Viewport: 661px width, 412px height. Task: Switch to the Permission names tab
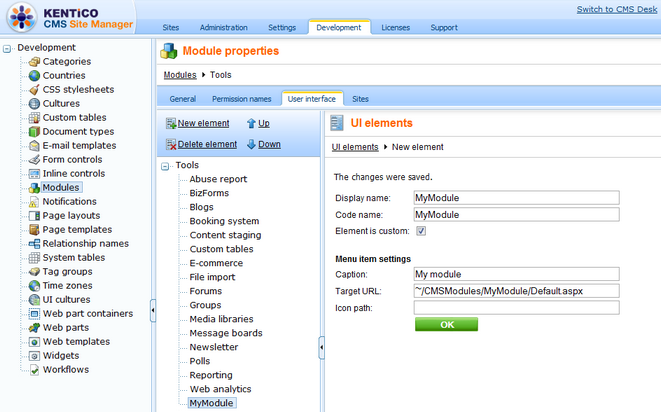coord(241,99)
